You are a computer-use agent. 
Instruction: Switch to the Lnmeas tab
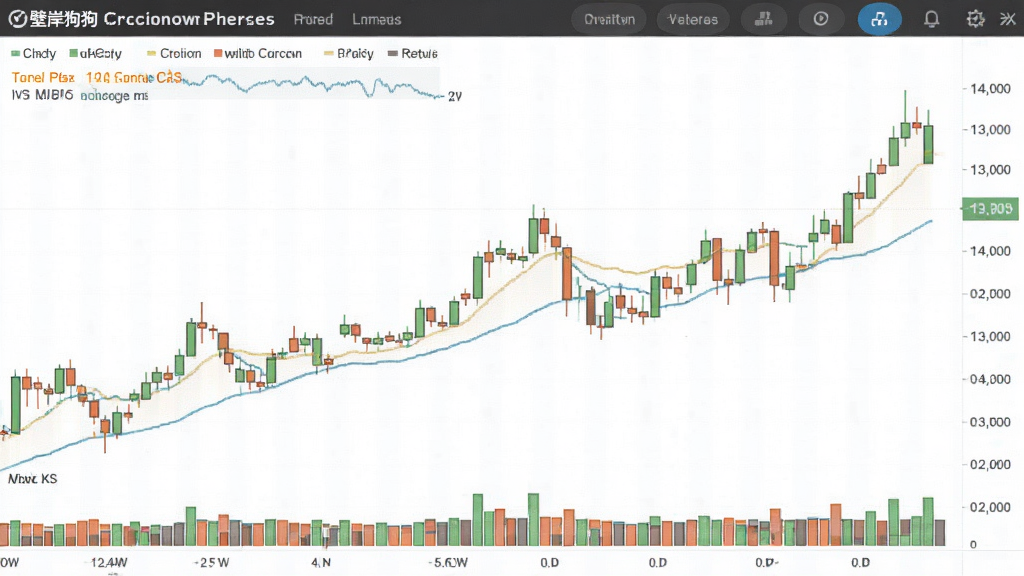coord(377,20)
